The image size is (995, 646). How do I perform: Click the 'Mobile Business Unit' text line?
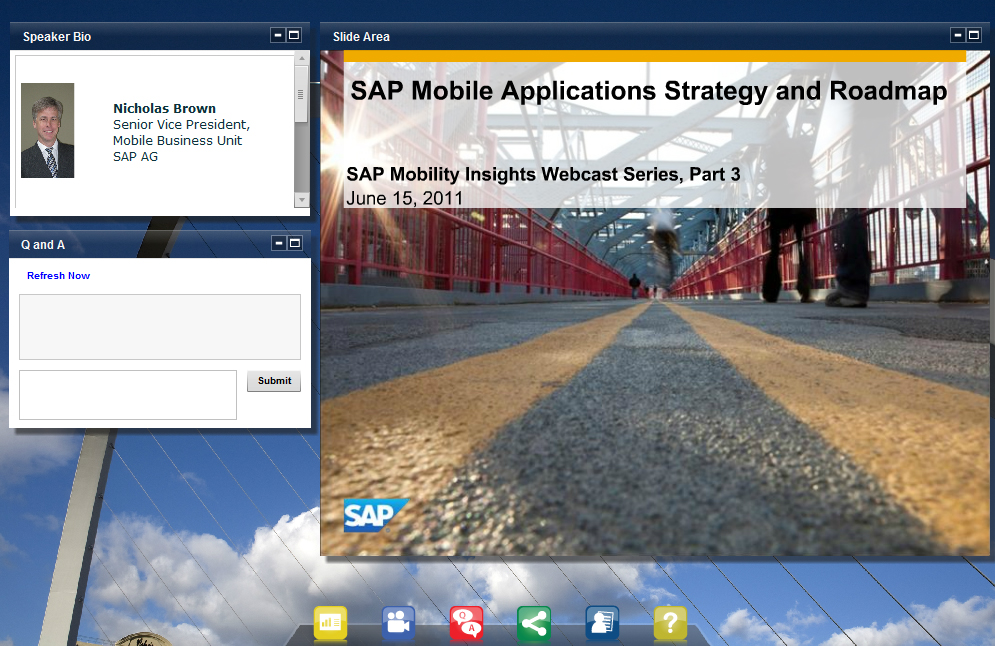pyautogui.click(x=178, y=140)
